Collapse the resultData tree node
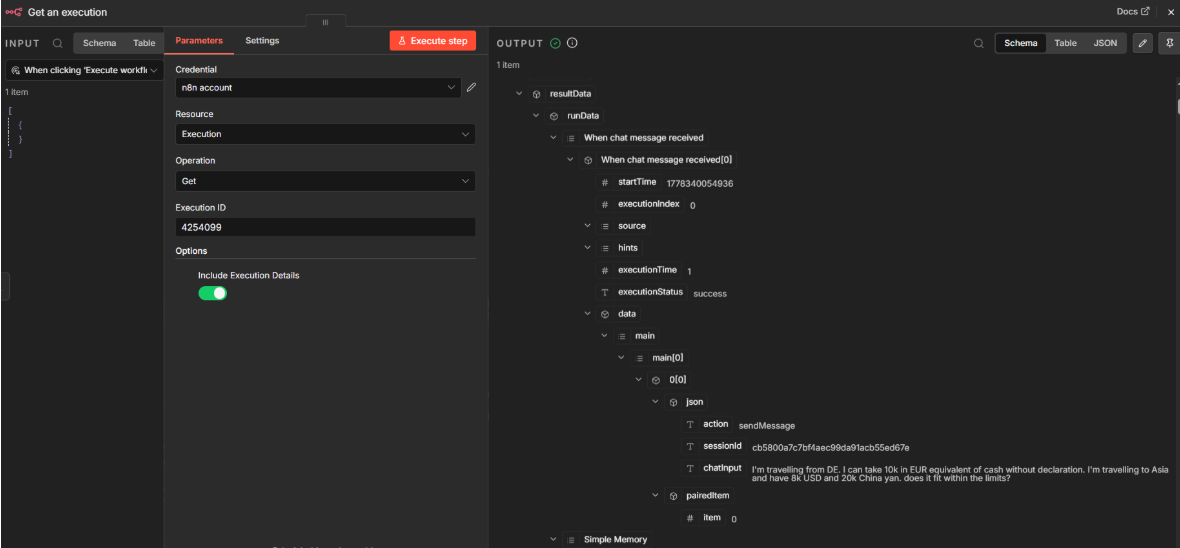 coord(519,94)
